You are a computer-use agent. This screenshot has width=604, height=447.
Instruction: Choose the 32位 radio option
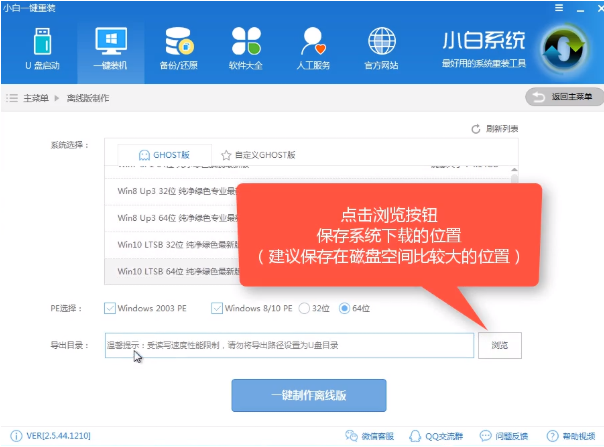[x=304, y=308]
